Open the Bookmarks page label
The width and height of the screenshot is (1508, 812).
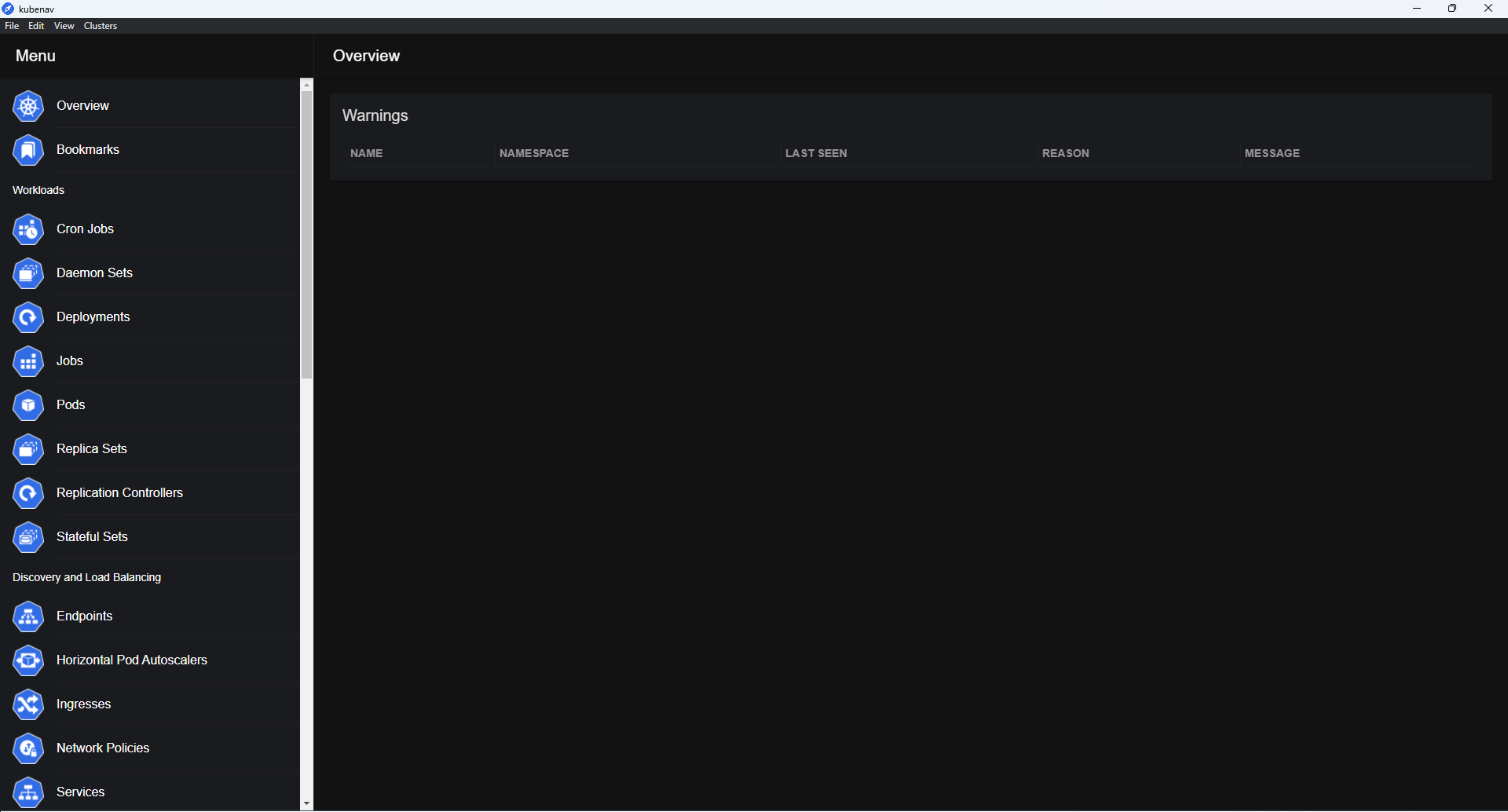pos(88,149)
